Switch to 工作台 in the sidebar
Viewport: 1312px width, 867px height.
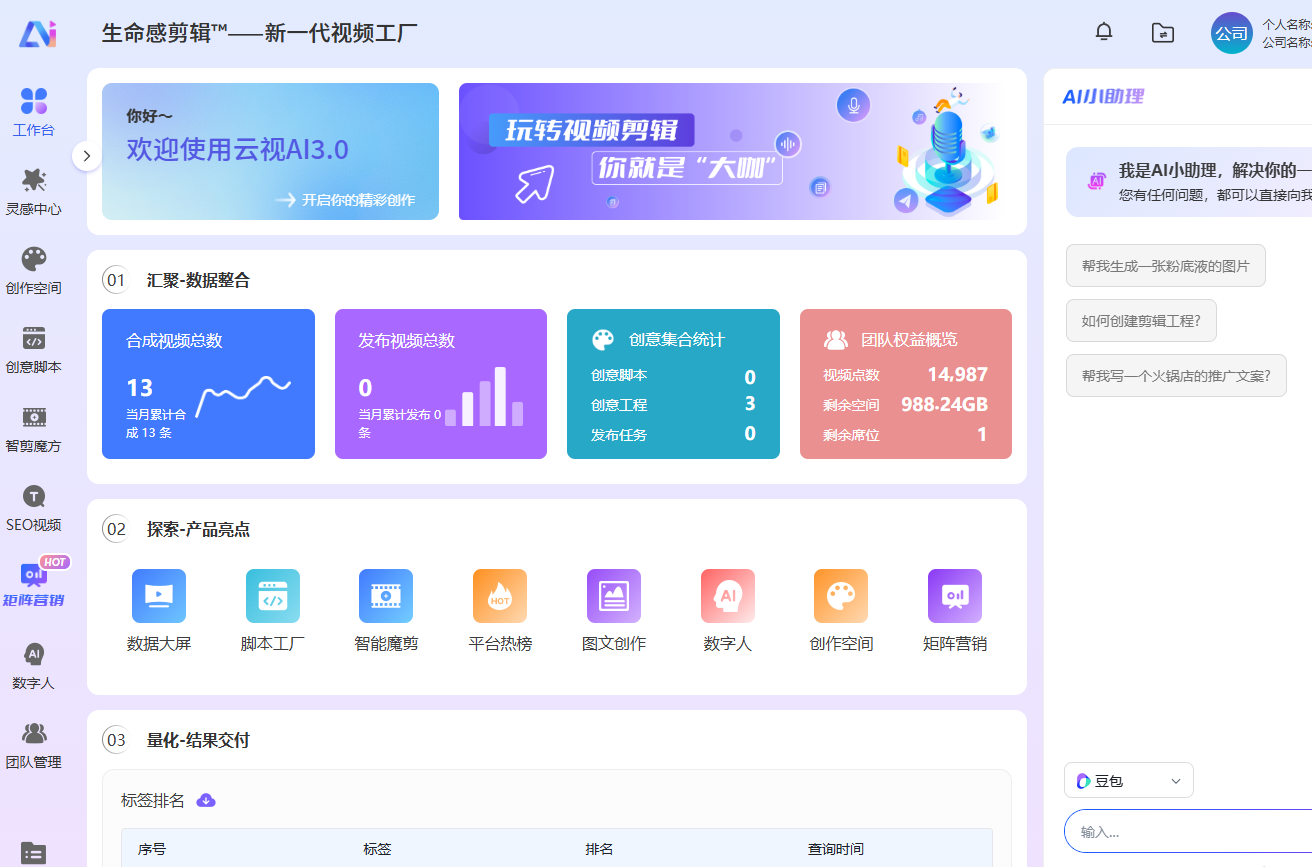pos(33,112)
